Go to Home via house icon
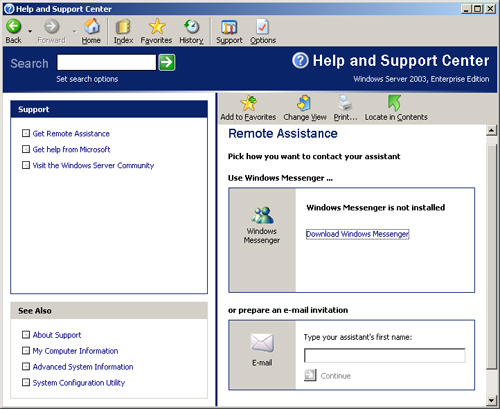This screenshot has height=409, width=500. [x=91, y=26]
